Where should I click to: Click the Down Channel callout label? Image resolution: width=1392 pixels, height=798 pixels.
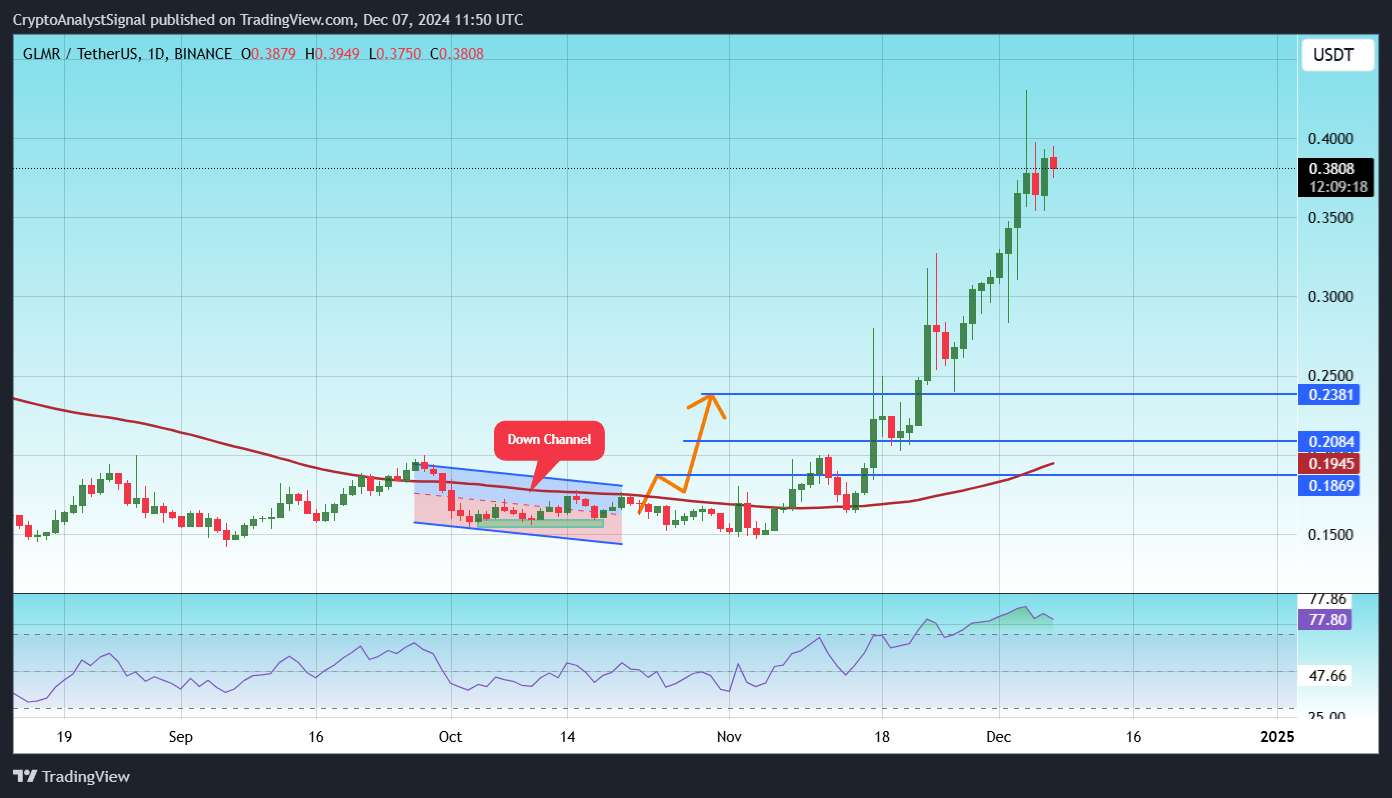(x=549, y=440)
